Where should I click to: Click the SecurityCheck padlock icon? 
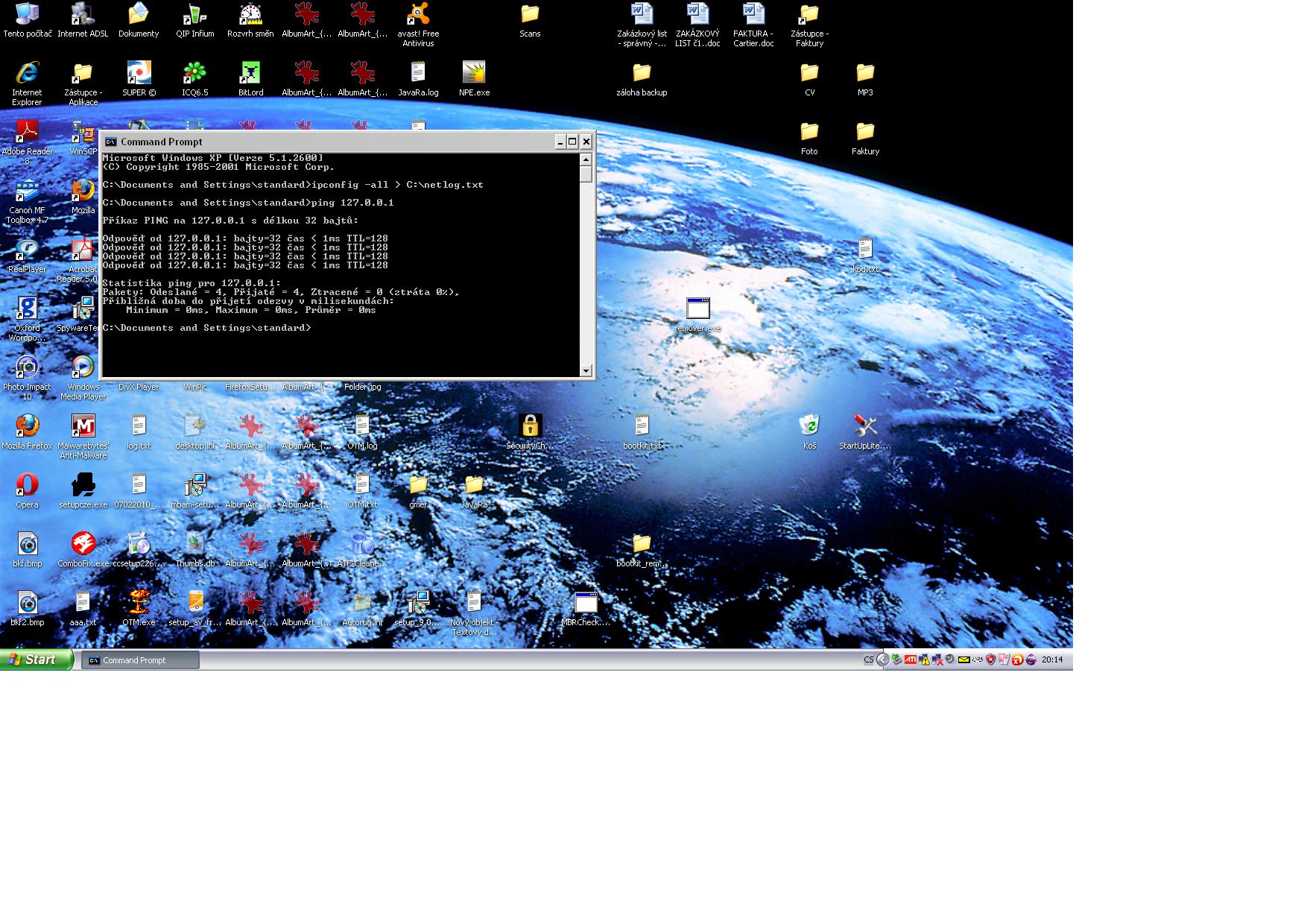pos(530,426)
